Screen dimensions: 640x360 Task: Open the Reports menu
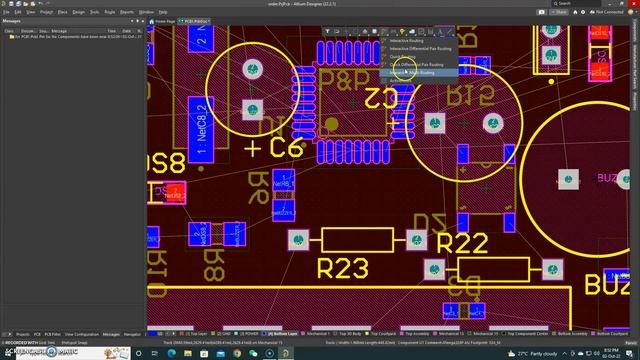click(127, 12)
